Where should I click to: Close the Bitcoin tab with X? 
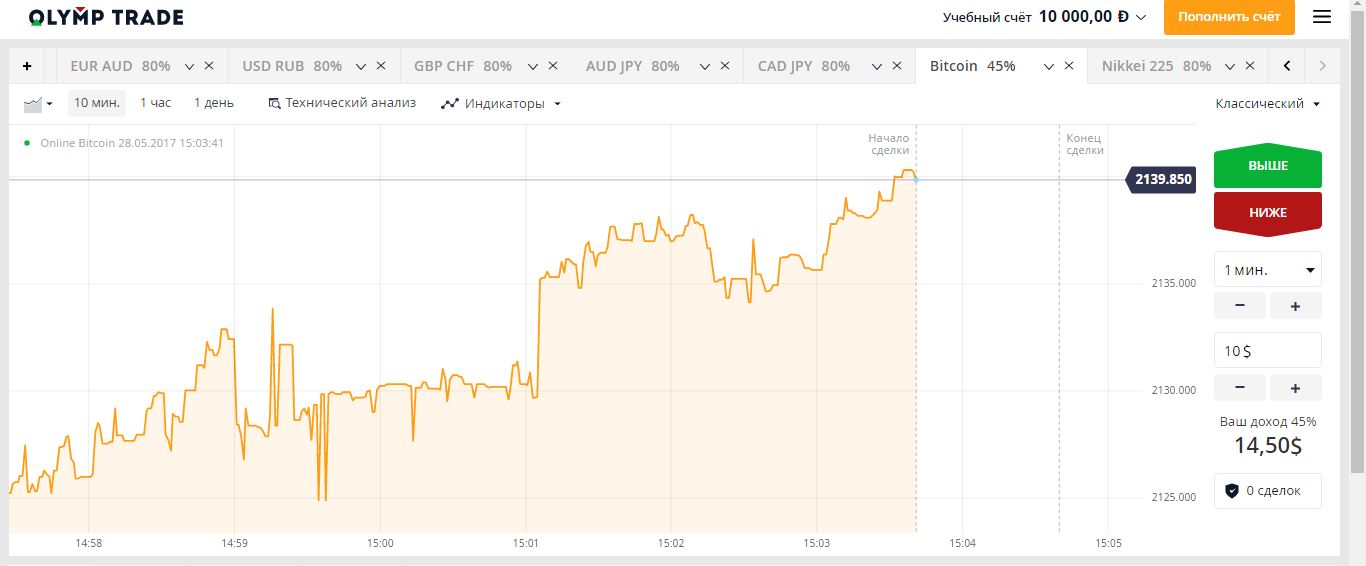1069,66
